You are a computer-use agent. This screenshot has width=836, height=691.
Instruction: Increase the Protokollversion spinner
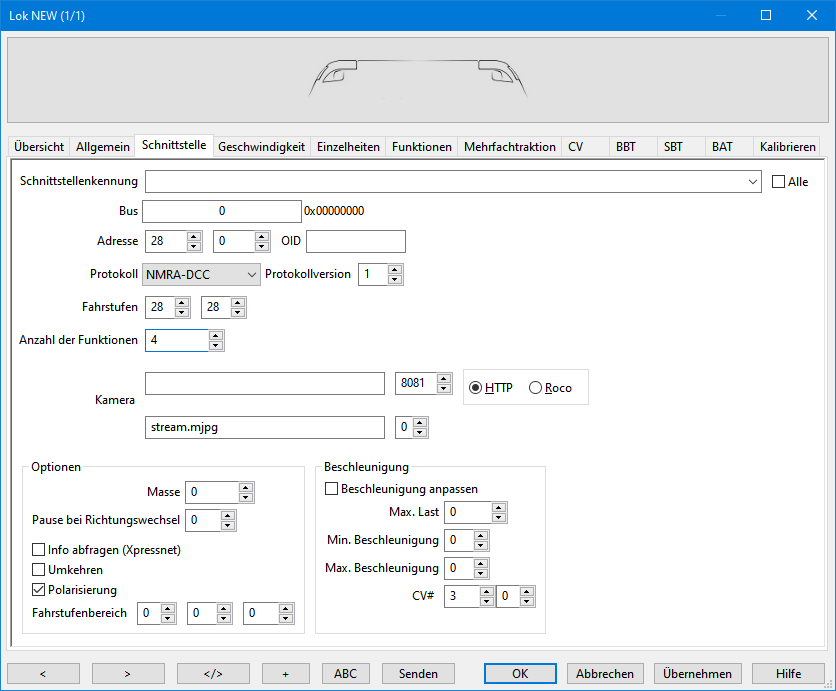tap(395, 269)
